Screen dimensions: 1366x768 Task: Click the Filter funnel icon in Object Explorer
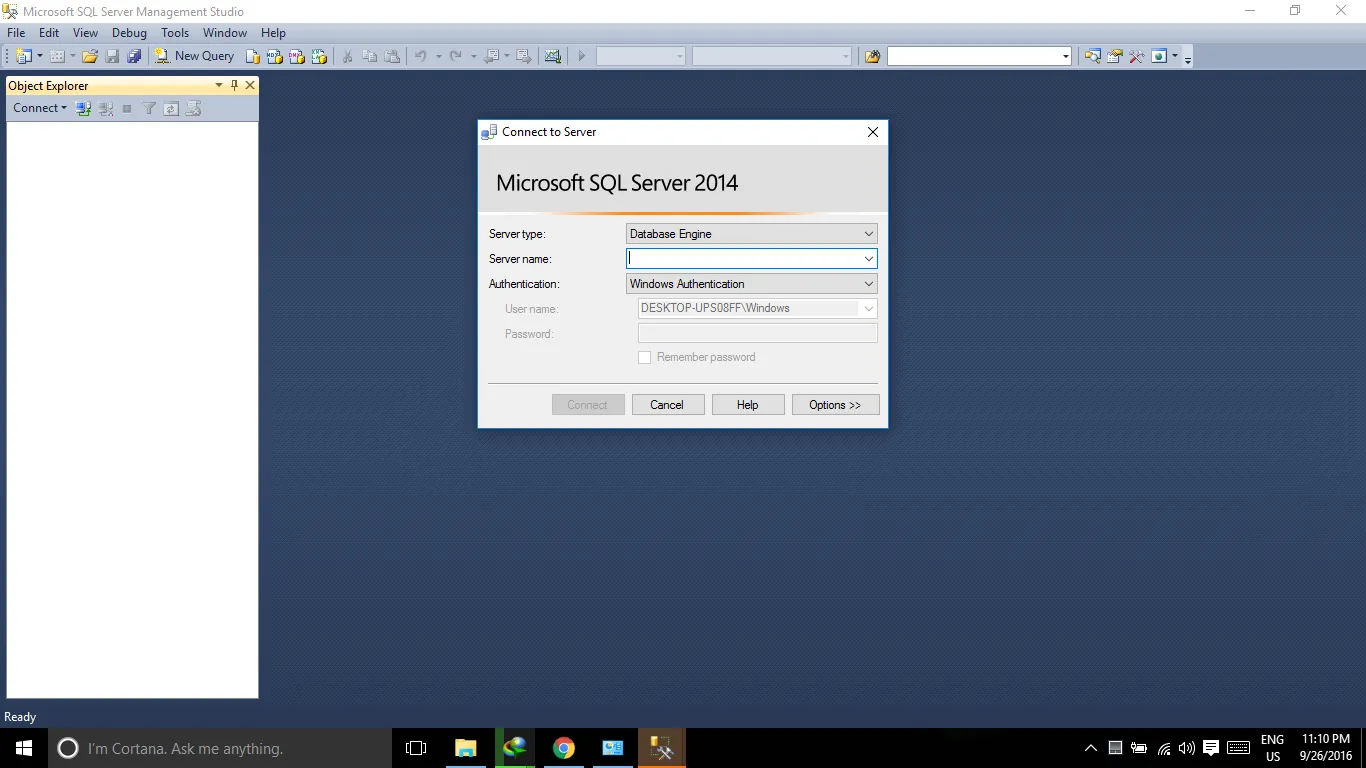[x=149, y=108]
